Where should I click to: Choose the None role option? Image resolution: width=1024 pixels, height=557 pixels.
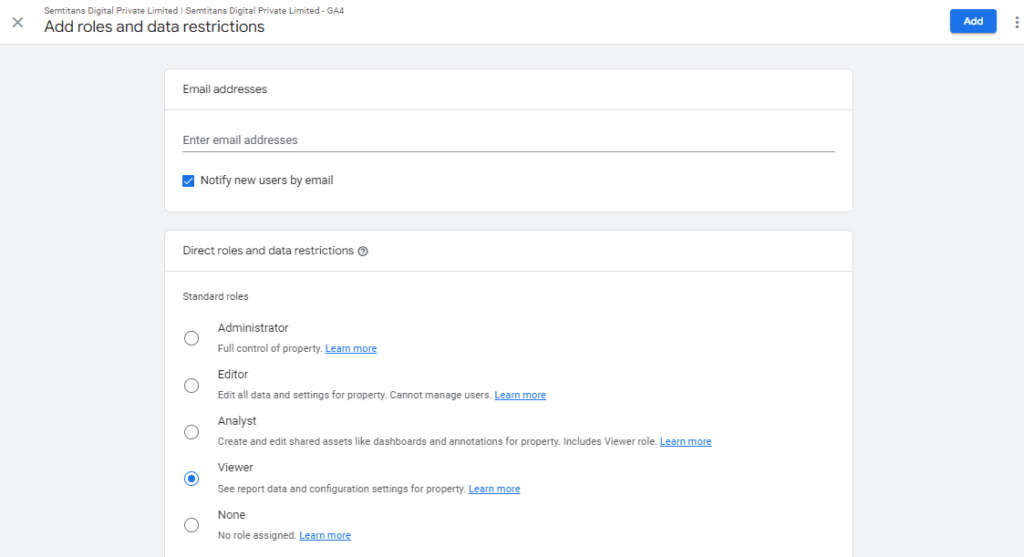pyautogui.click(x=191, y=525)
